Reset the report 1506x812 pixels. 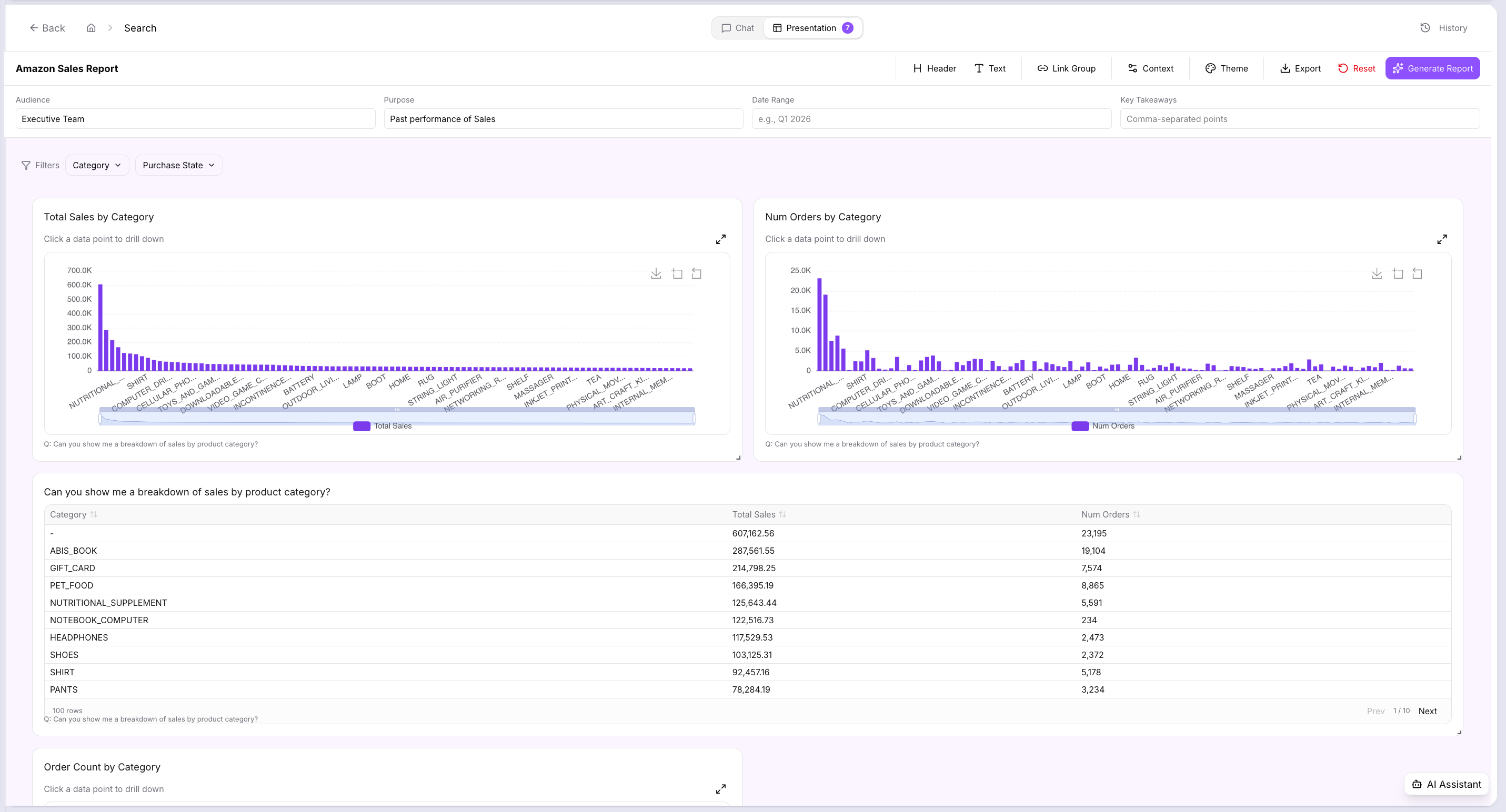pyautogui.click(x=1357, y=68)
